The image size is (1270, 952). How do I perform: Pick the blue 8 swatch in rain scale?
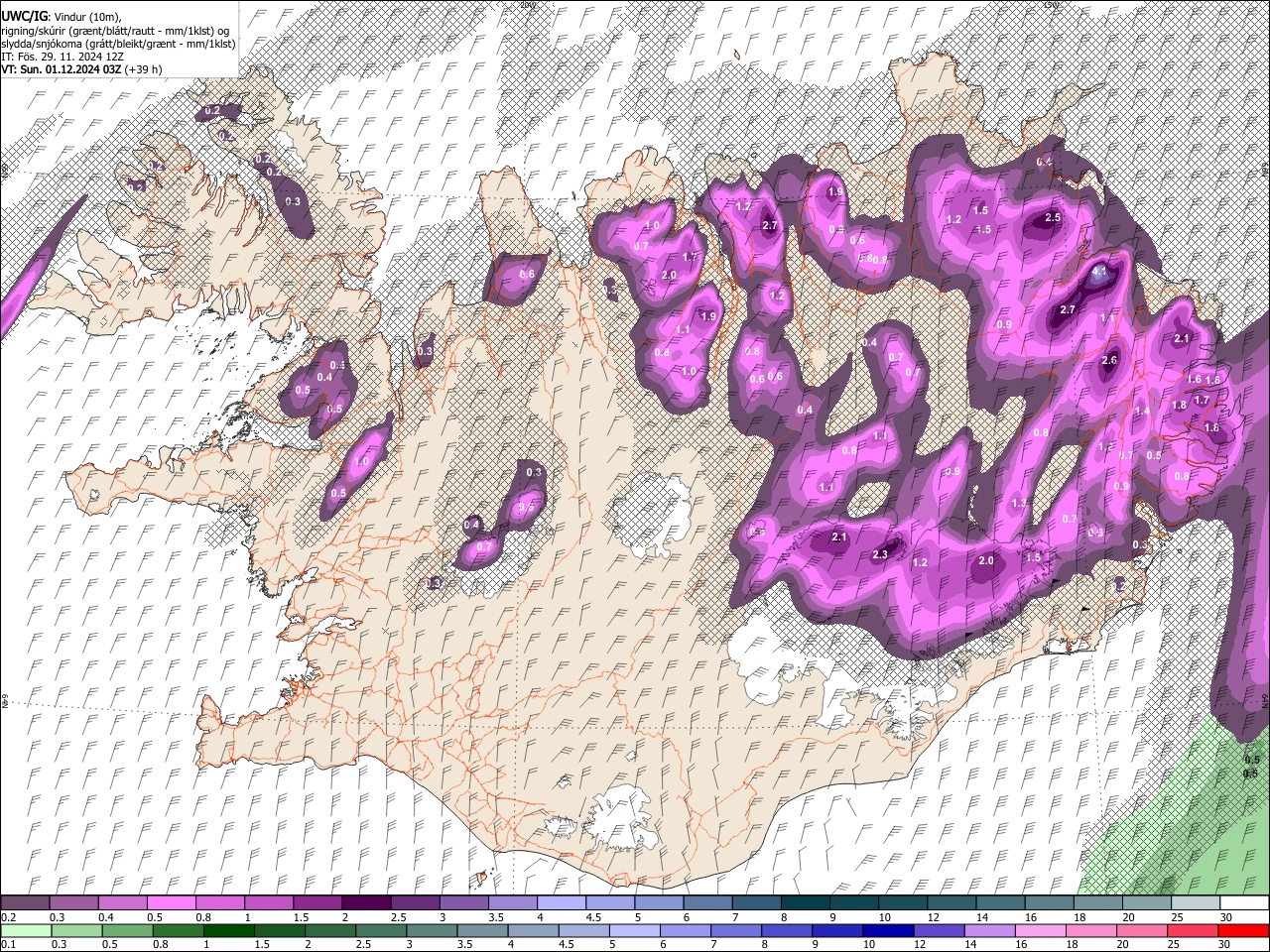pos(786,930)
